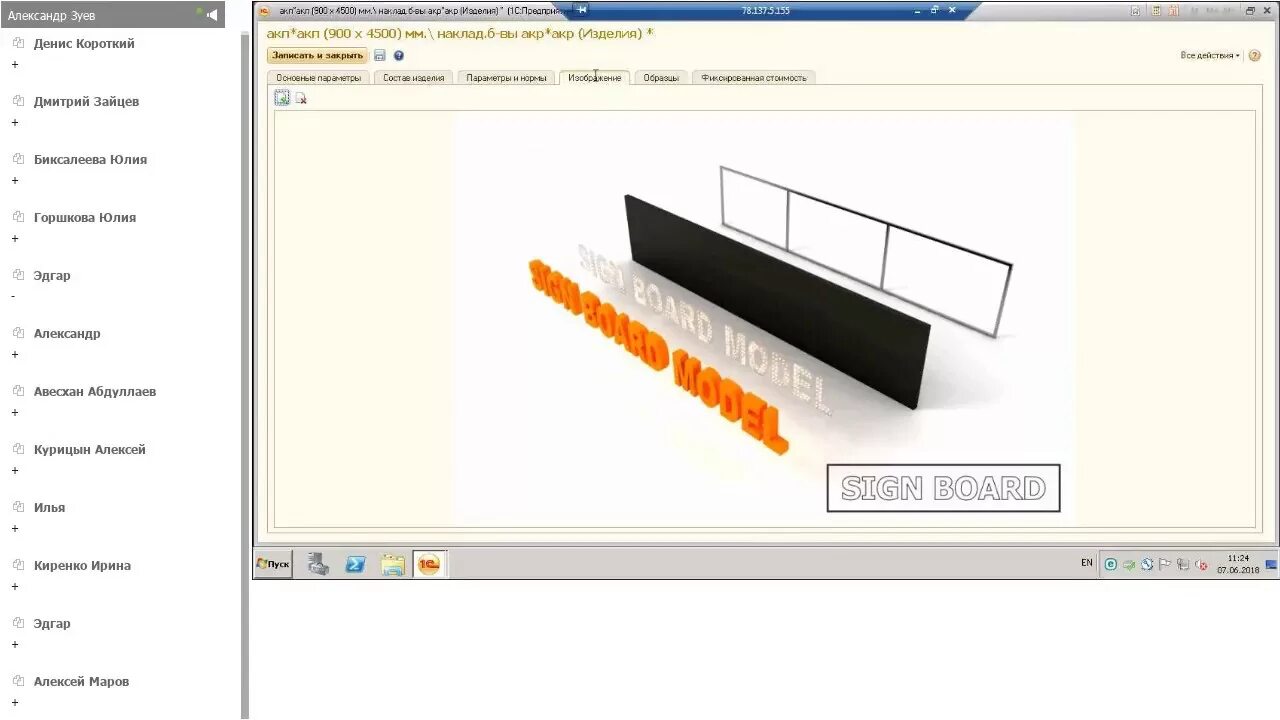Click the contact icon beside Курицын Алексей
This screenshot has height=720, width=1280.
coord(18,449)
